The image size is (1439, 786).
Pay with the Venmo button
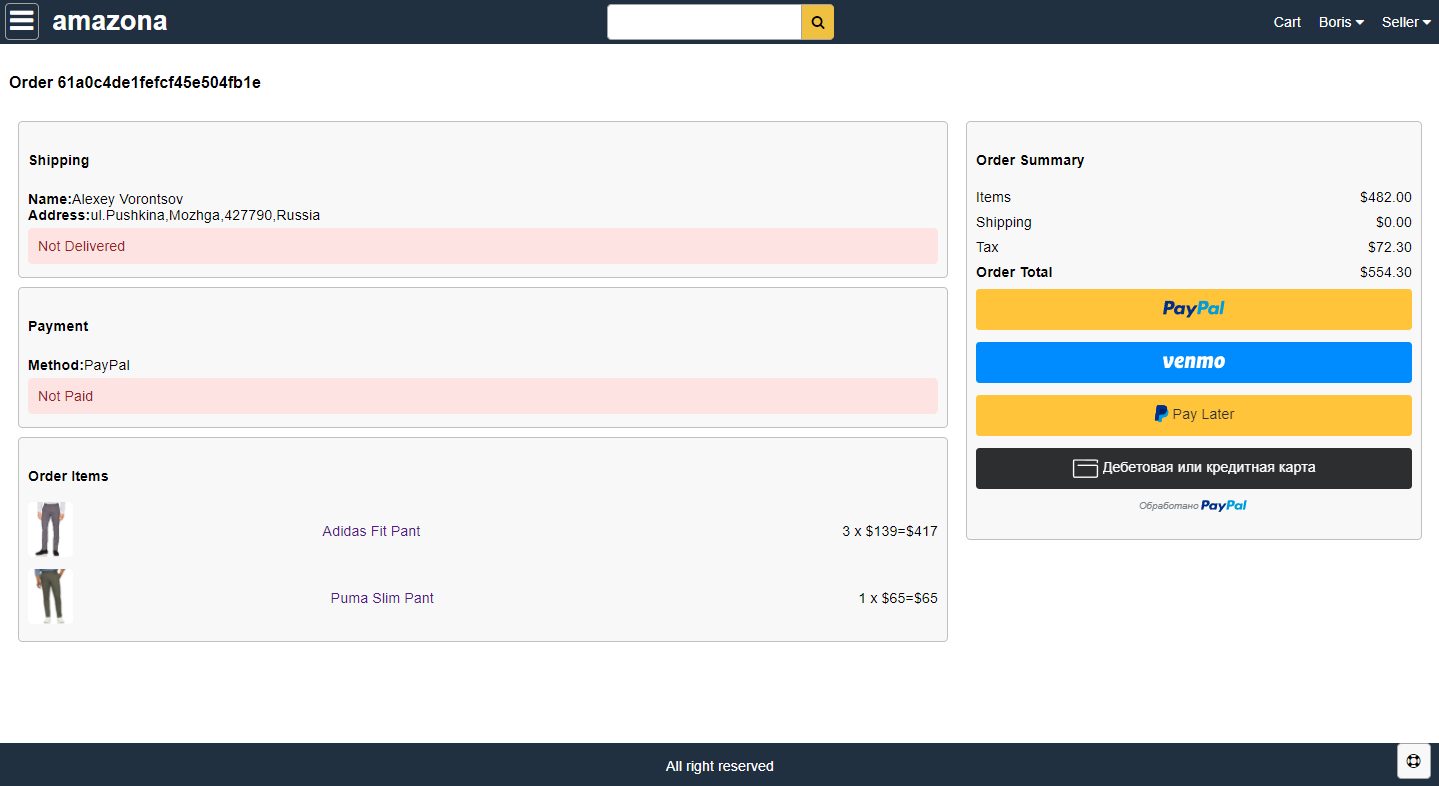coord(1193,362)
